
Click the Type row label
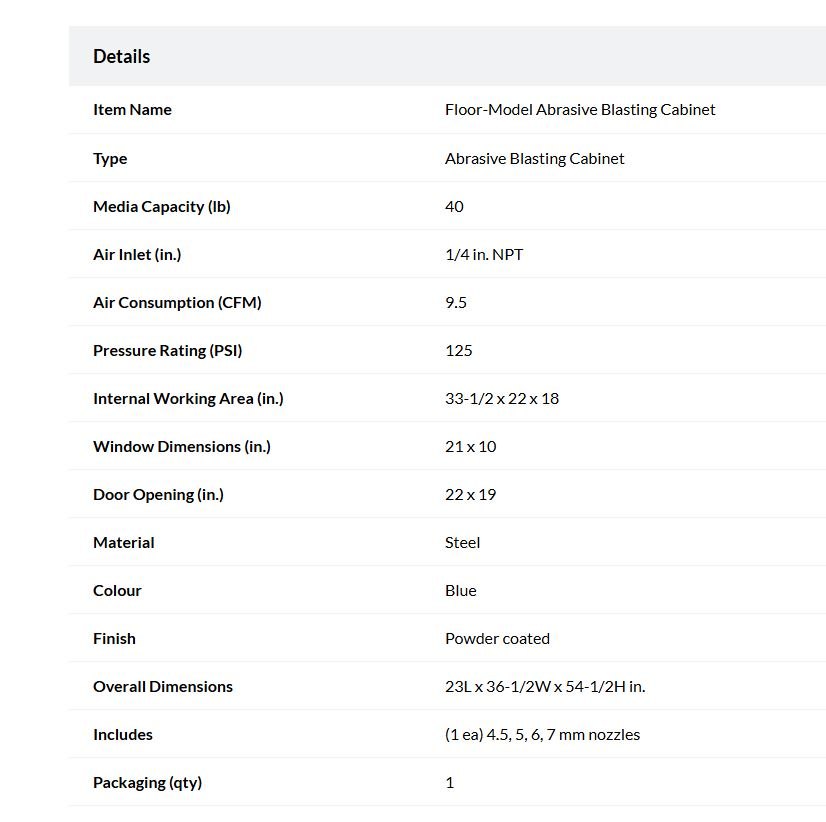point(110,159)
